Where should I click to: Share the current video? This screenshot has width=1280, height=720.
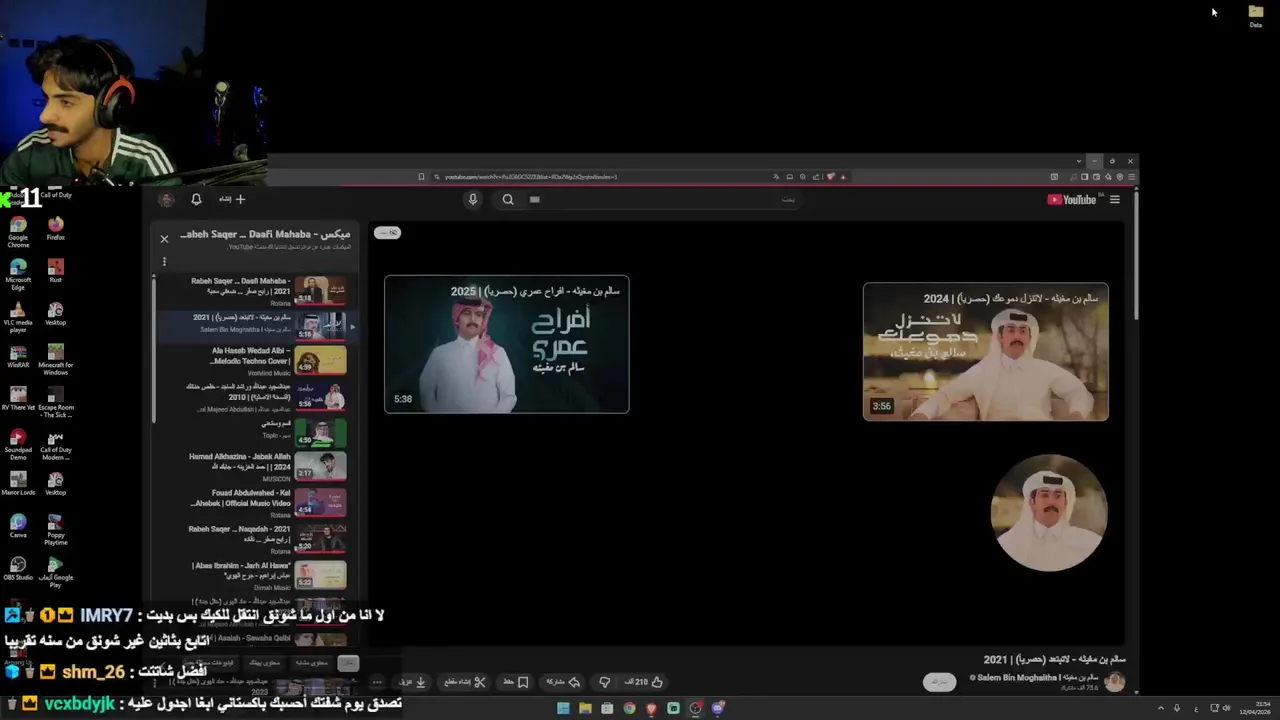[563, 682]
